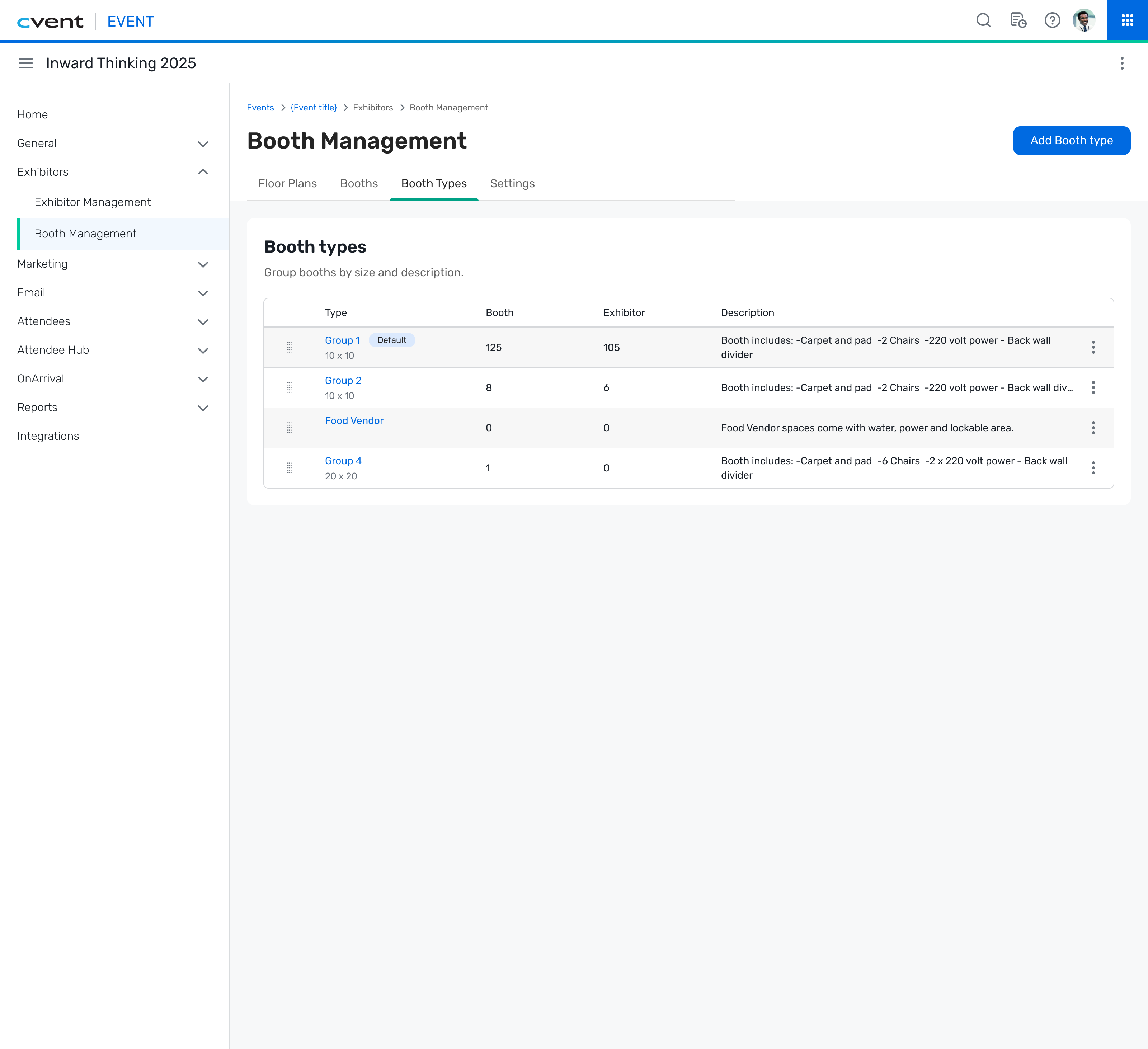Open the Group 4 row actions menu

click(1093, 468)
